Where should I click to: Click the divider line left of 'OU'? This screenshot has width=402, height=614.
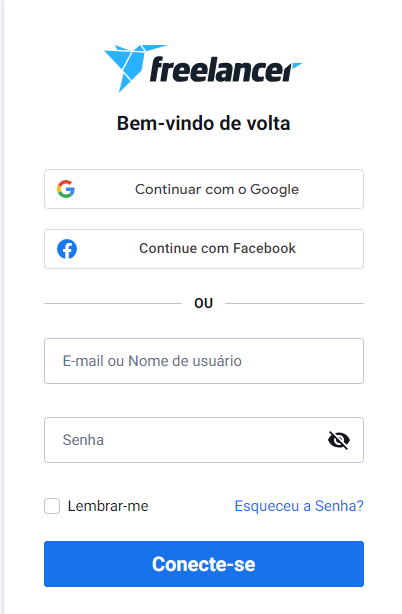(113, 303)
